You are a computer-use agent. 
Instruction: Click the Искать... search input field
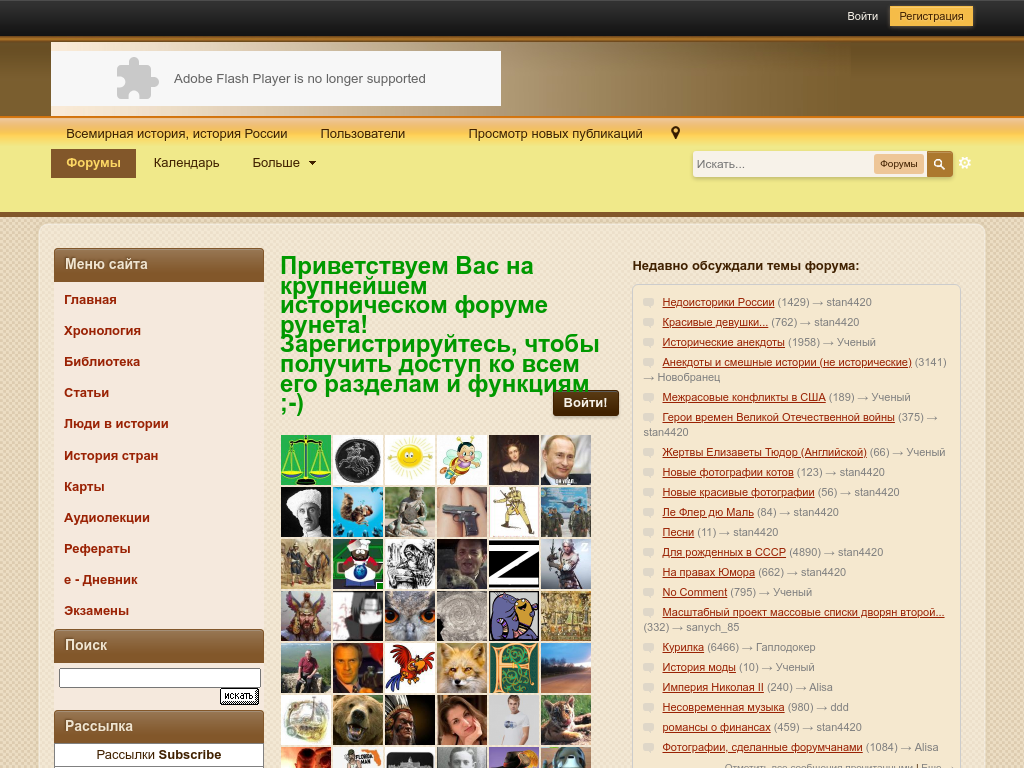[x=782, y=164]
